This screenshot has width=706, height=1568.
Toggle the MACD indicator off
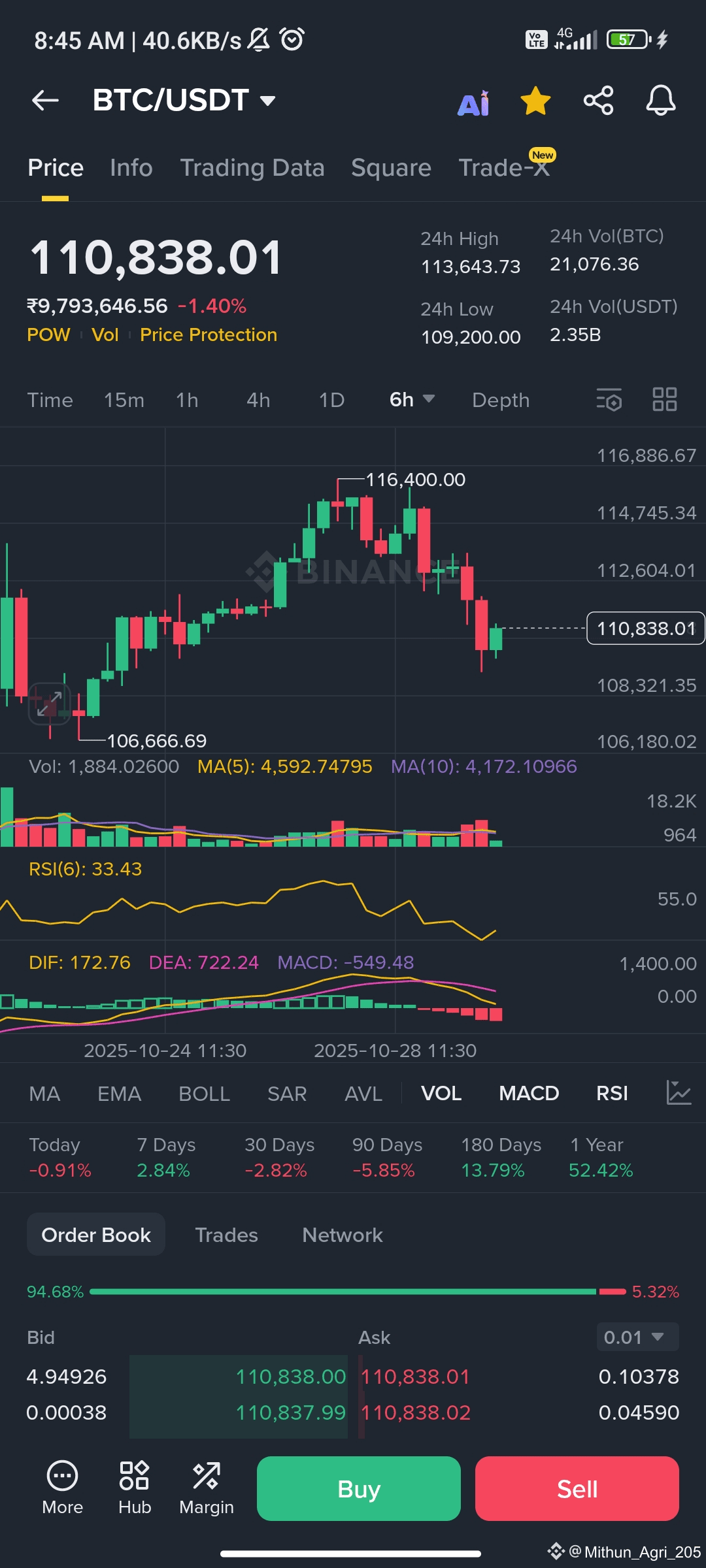point(529,1093)
